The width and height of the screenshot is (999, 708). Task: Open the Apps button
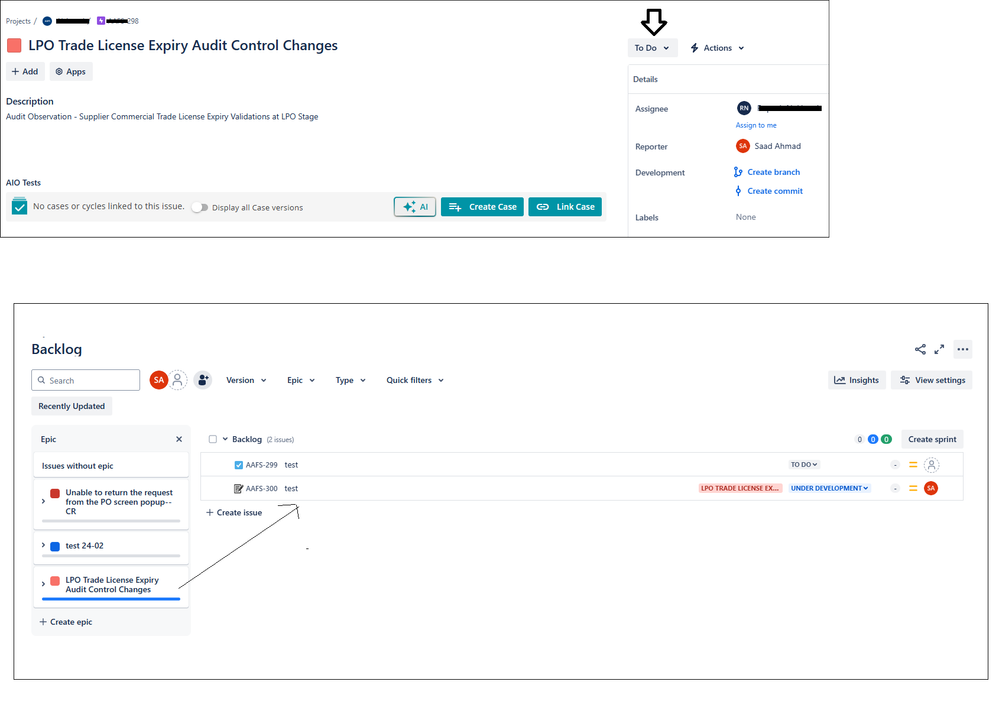click(x=71, y=71)
